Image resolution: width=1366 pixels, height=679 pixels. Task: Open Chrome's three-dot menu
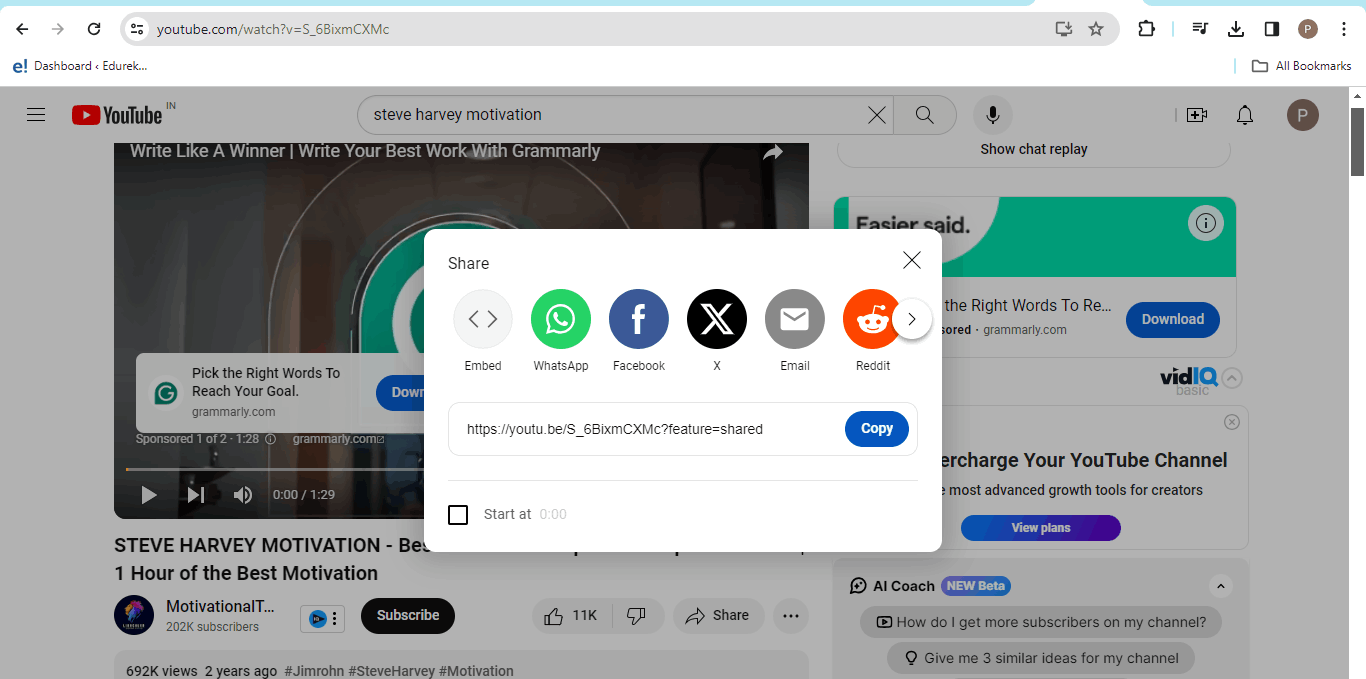point(1343,29)
